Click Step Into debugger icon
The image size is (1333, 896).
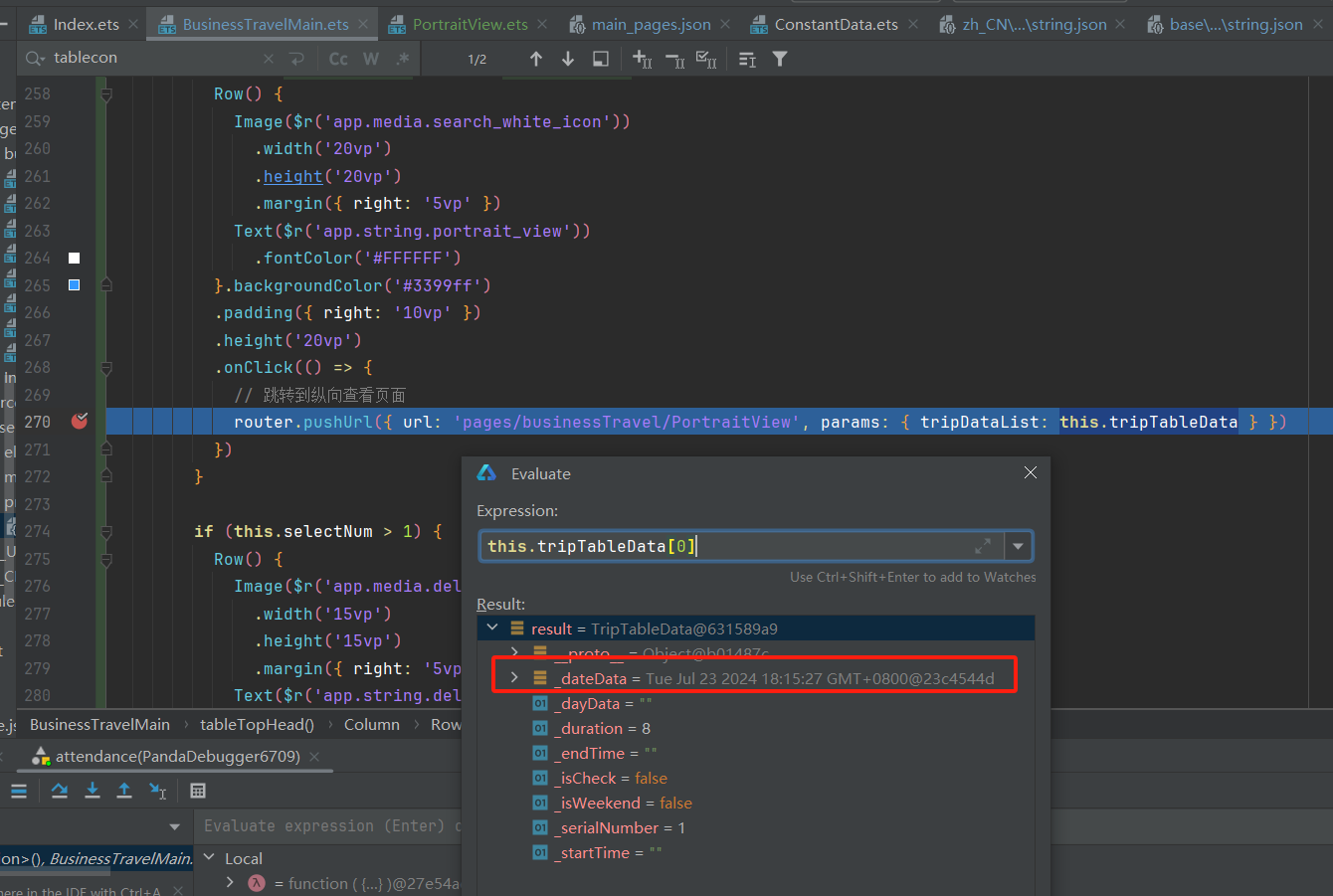pos(93,791)
